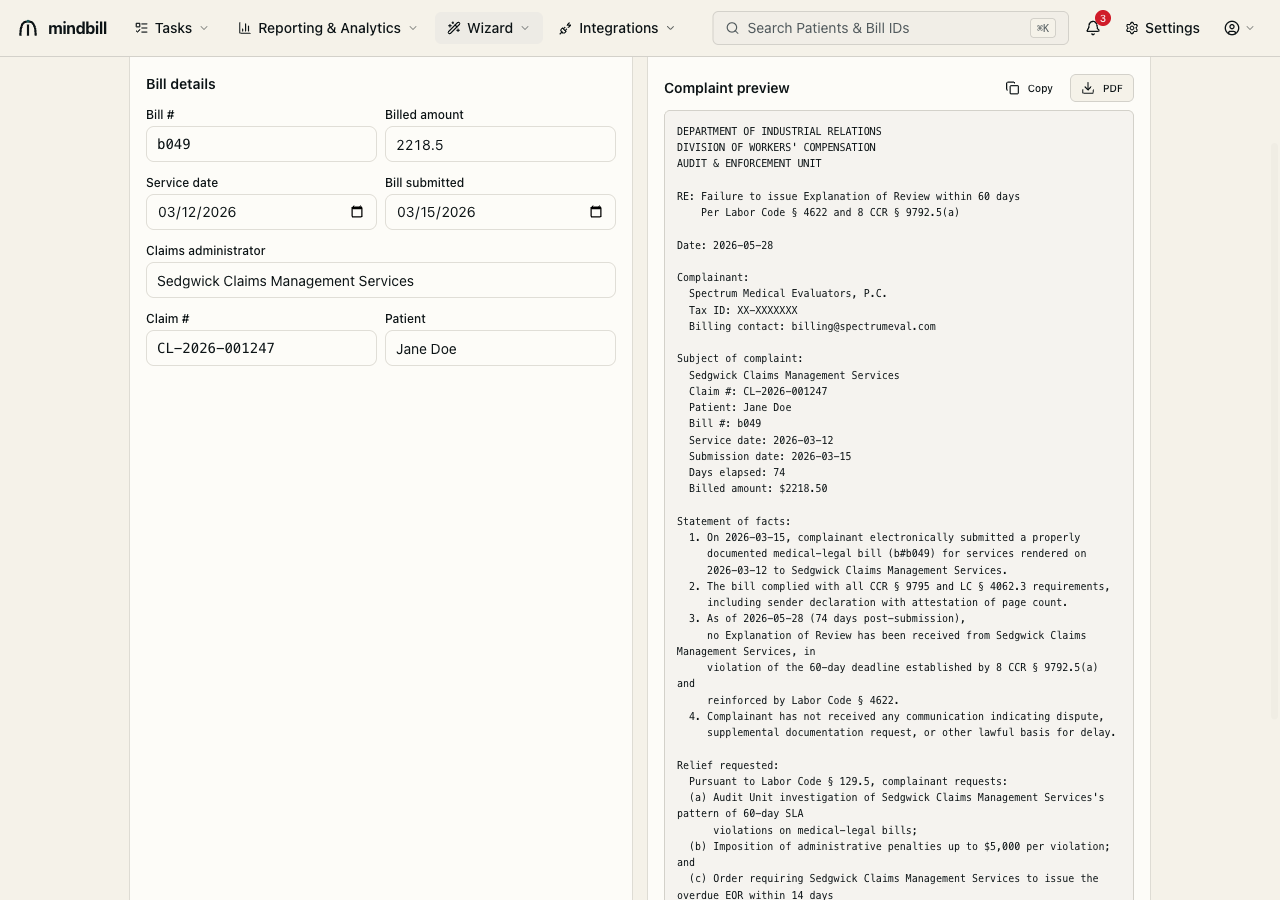Open the Tasks menu
Screen dimensions: 1280x900
[x=172, y=28]
